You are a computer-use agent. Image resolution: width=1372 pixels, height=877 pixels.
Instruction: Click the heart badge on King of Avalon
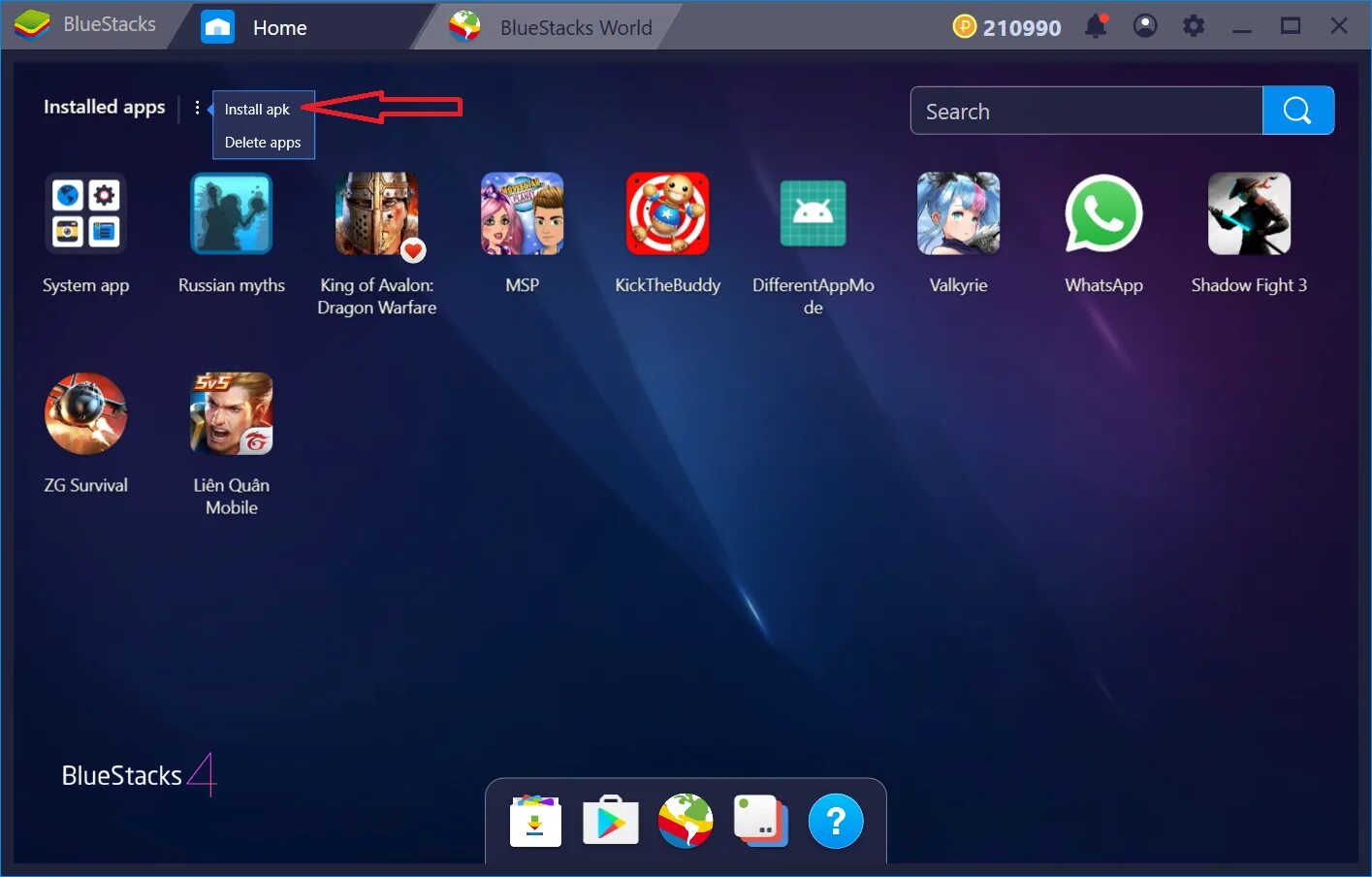point(413,250)
